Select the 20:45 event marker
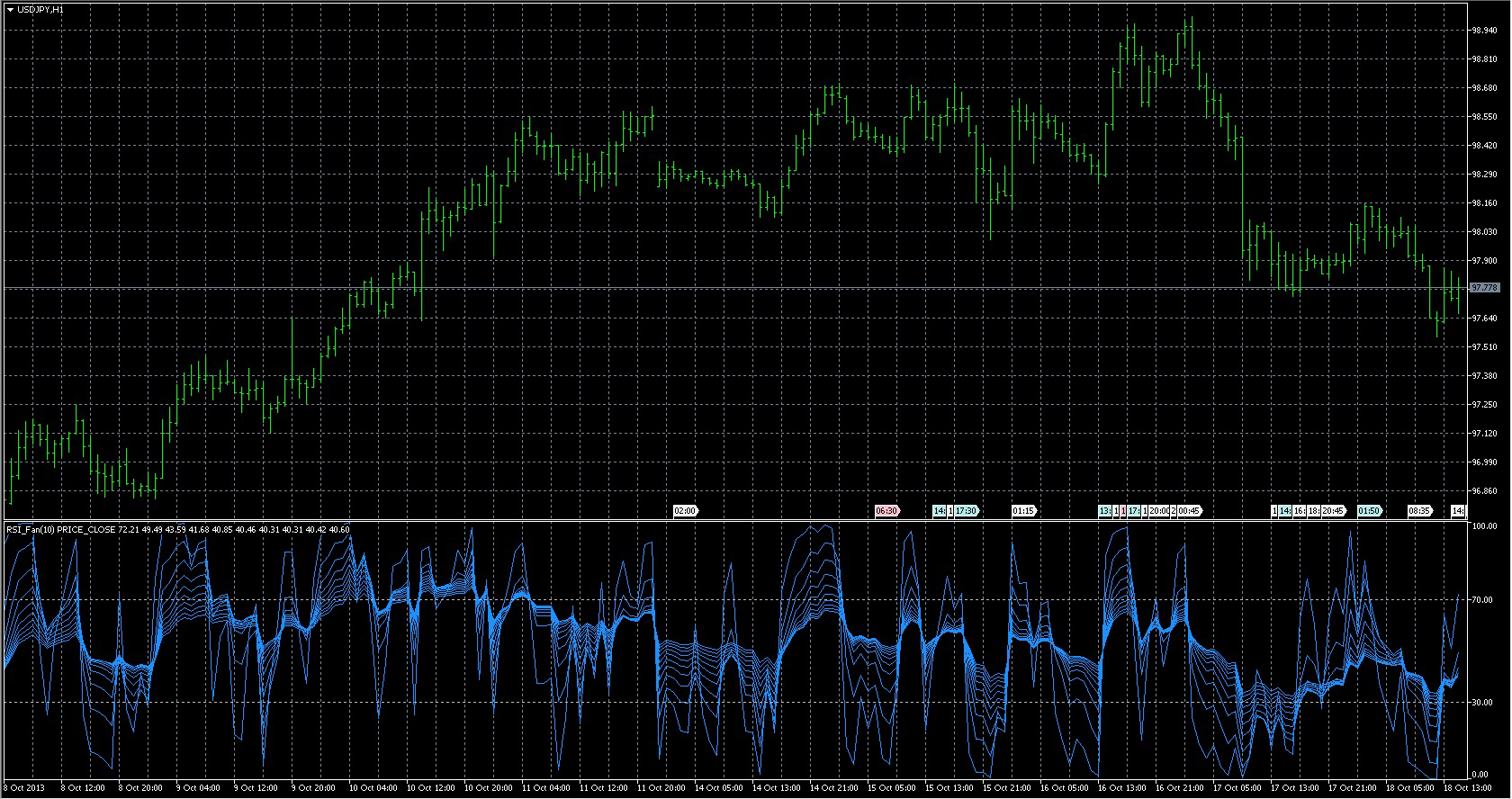The width and height of the screenshot is (1512, 799). coord(1333,511)
